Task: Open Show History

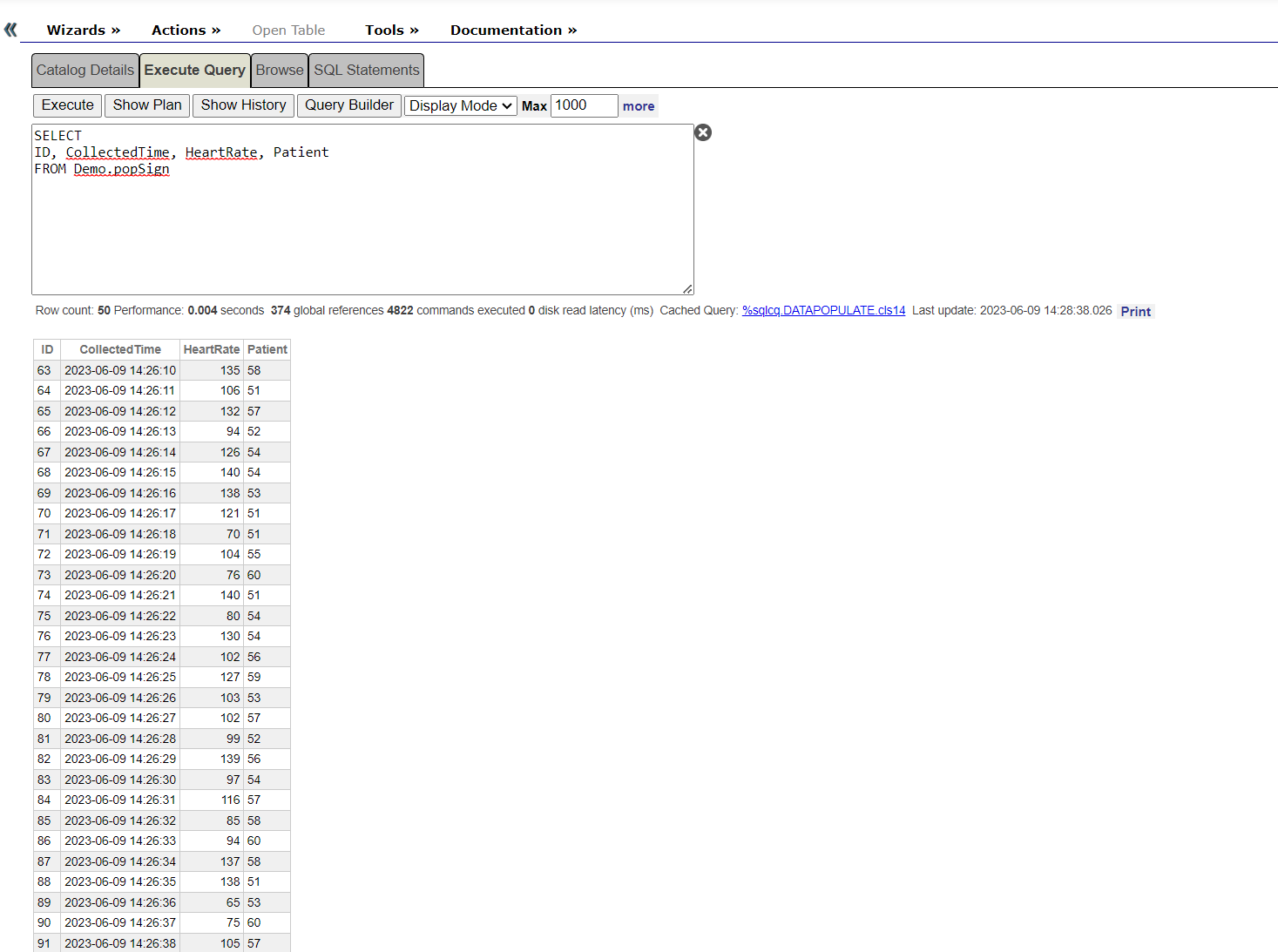Action: (243, 105)
